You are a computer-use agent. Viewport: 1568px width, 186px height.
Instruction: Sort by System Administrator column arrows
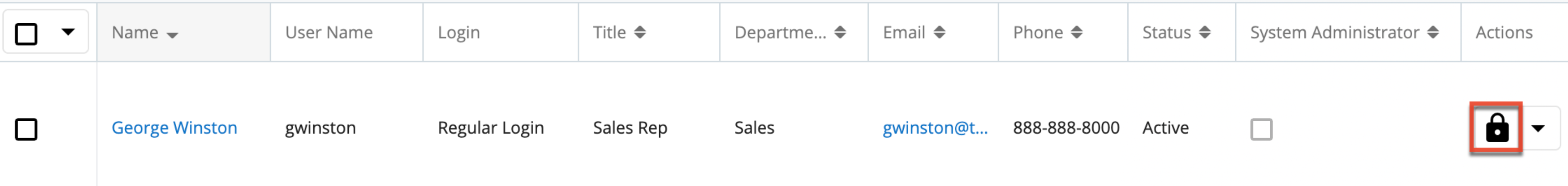(x=1433, y=32)
